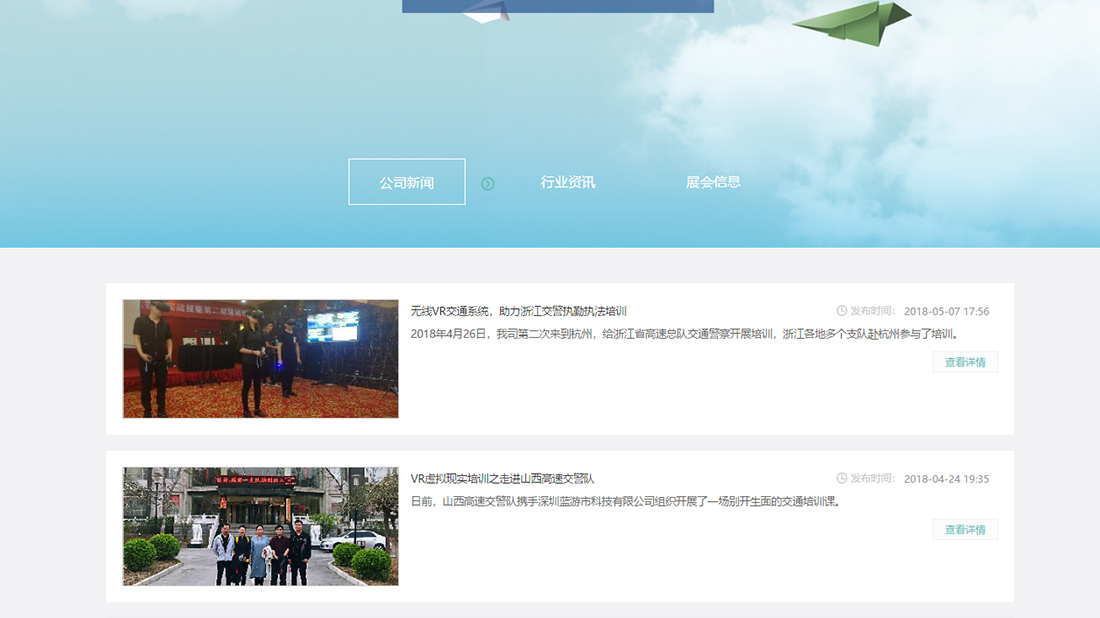Click the green arrow icon beside 公司新闻

(489, 182)
